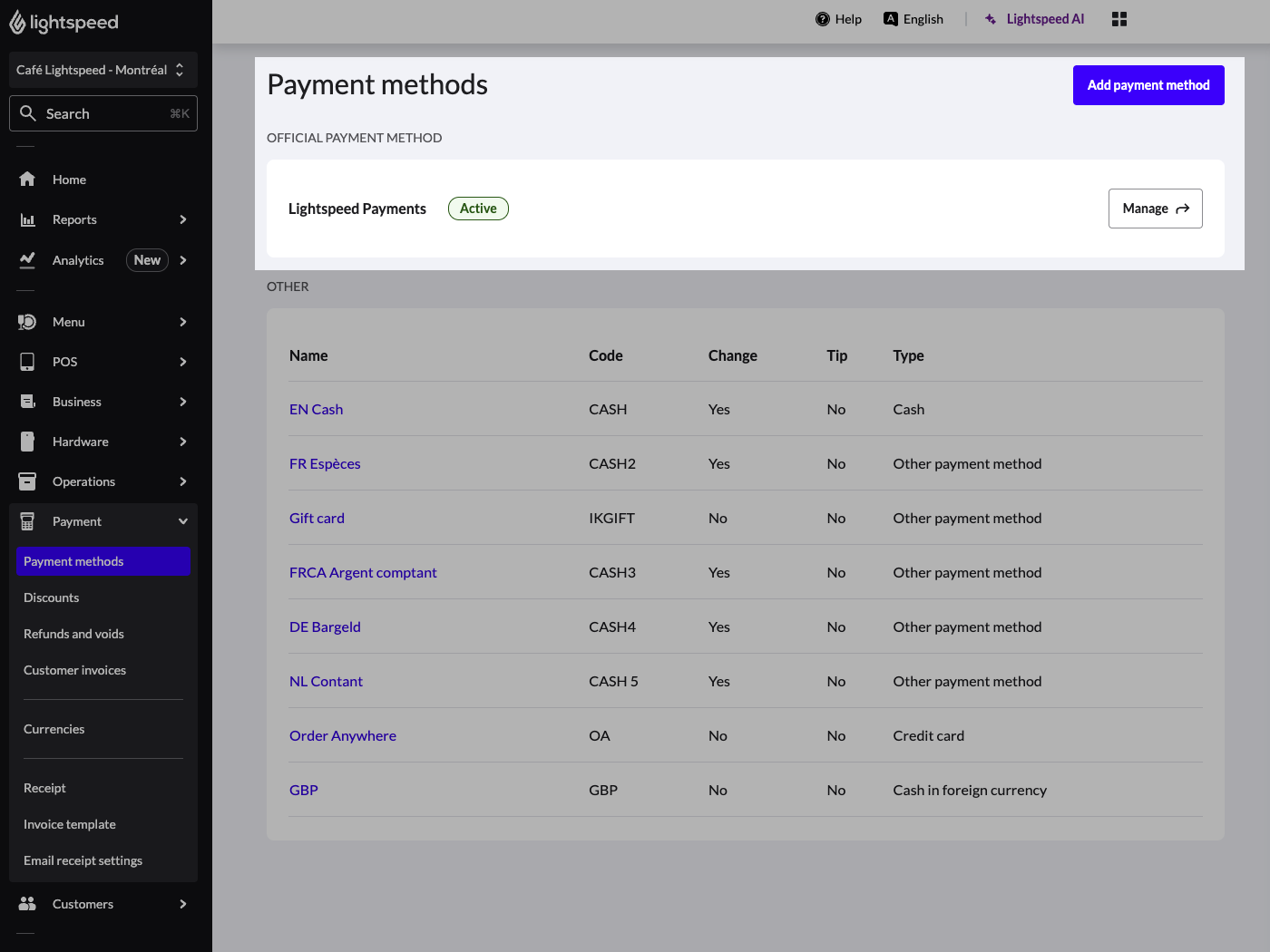Select the POS phone icon
This screenshot has height=952, width=1270.
pos(27,361)
